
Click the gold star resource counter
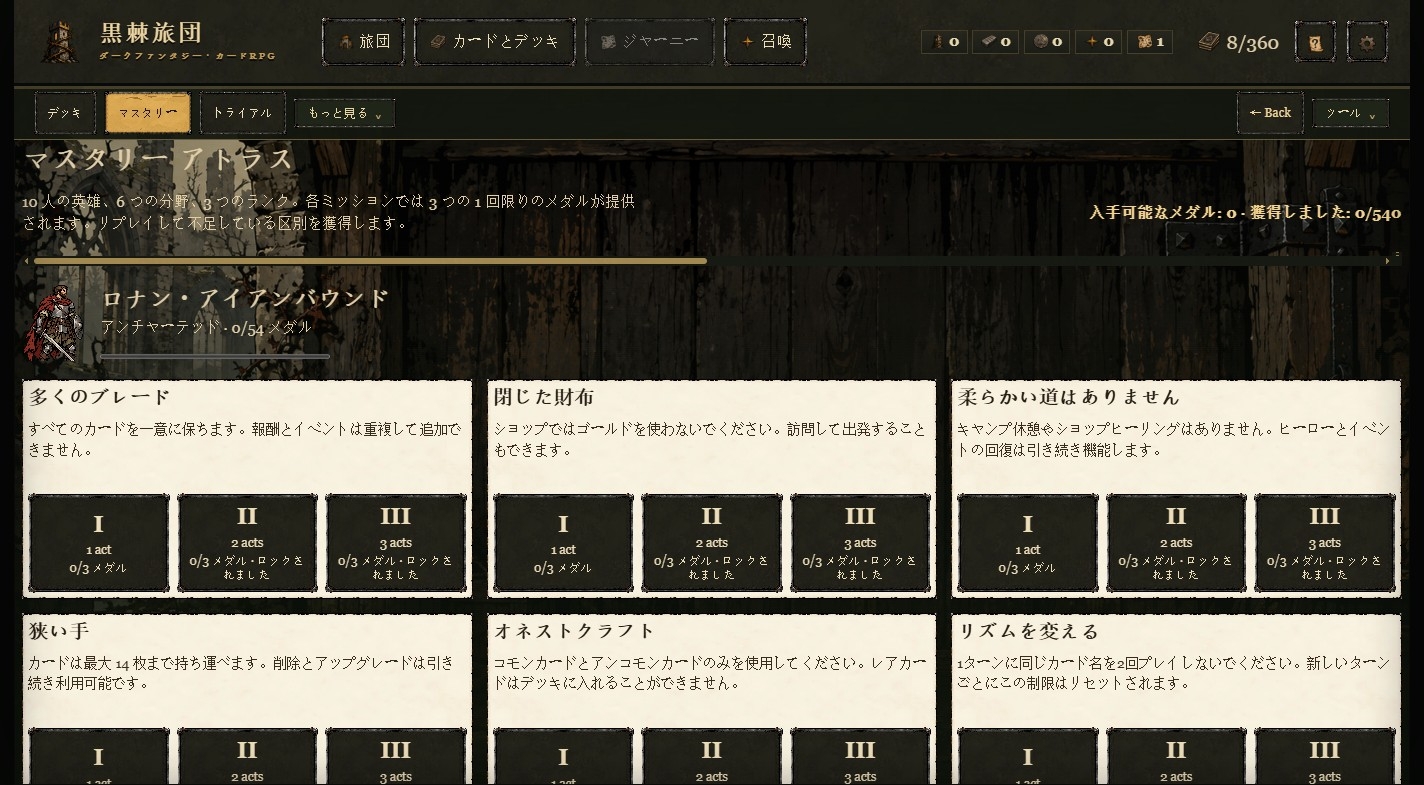pyautogui.click(x=1099, y=42)
